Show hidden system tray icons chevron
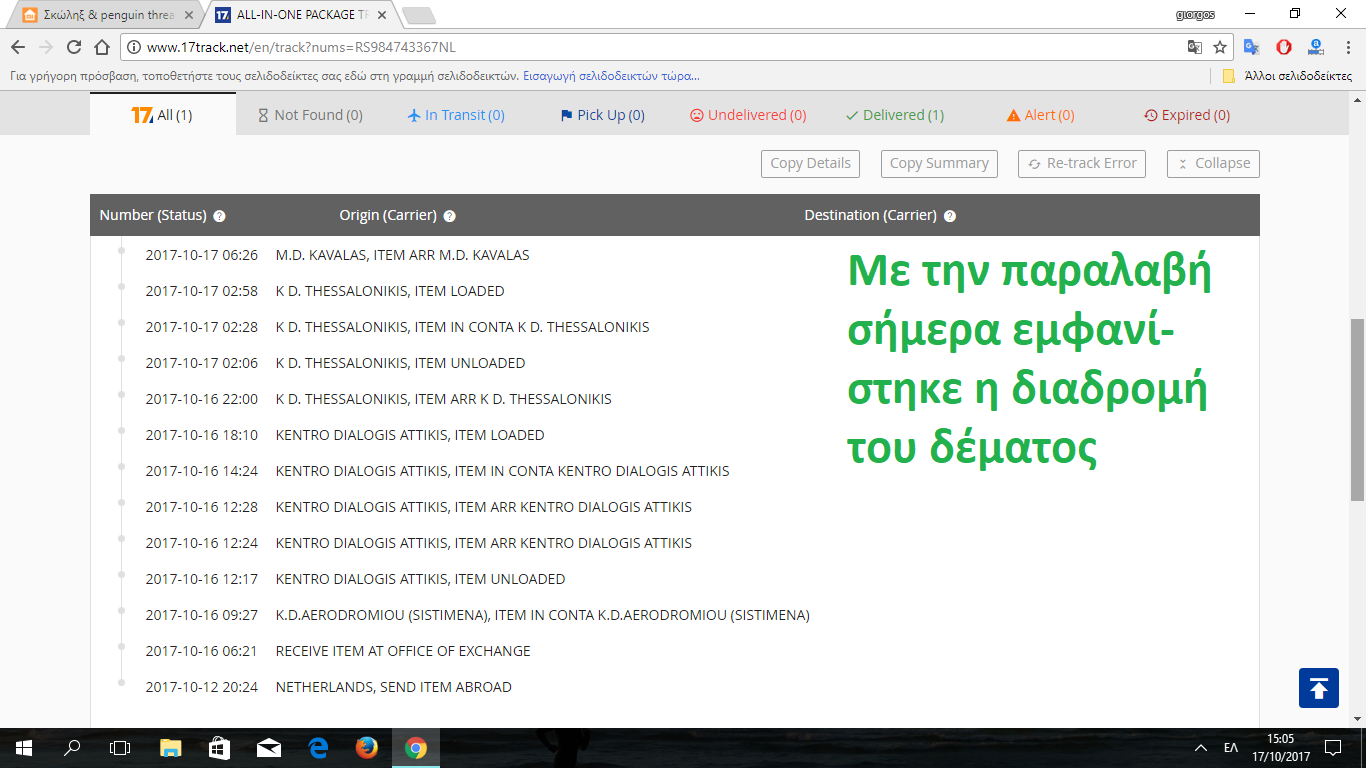 [1201, 748]
